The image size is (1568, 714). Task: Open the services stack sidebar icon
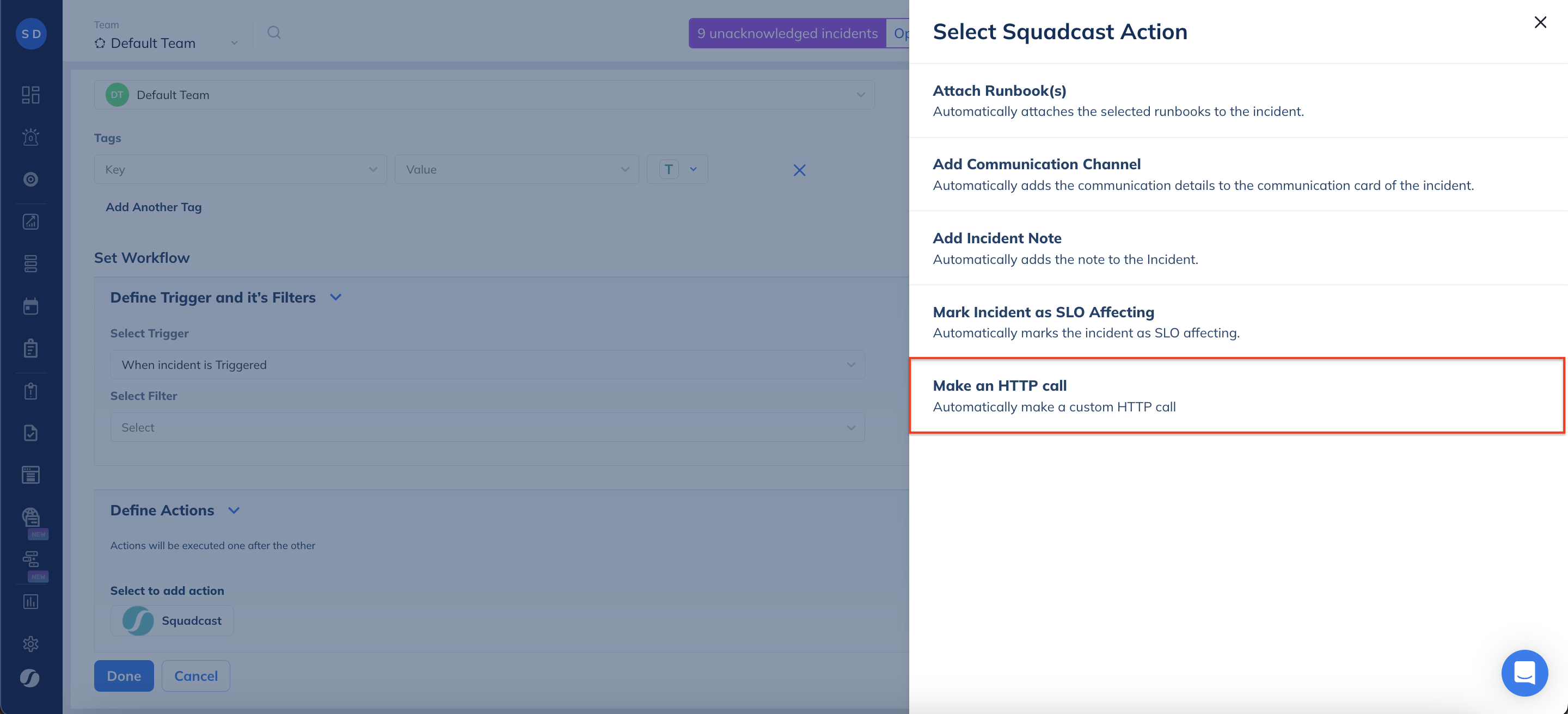[x=30, y=264]
